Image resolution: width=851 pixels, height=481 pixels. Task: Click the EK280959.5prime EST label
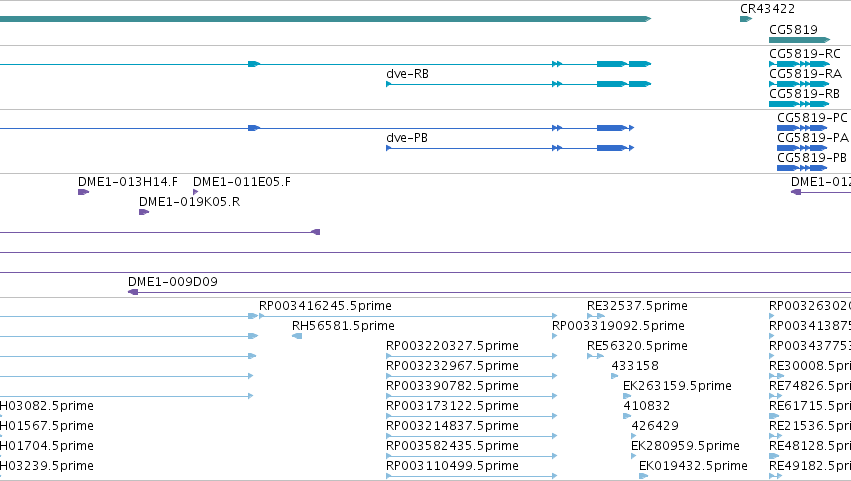tap(685, 446)
